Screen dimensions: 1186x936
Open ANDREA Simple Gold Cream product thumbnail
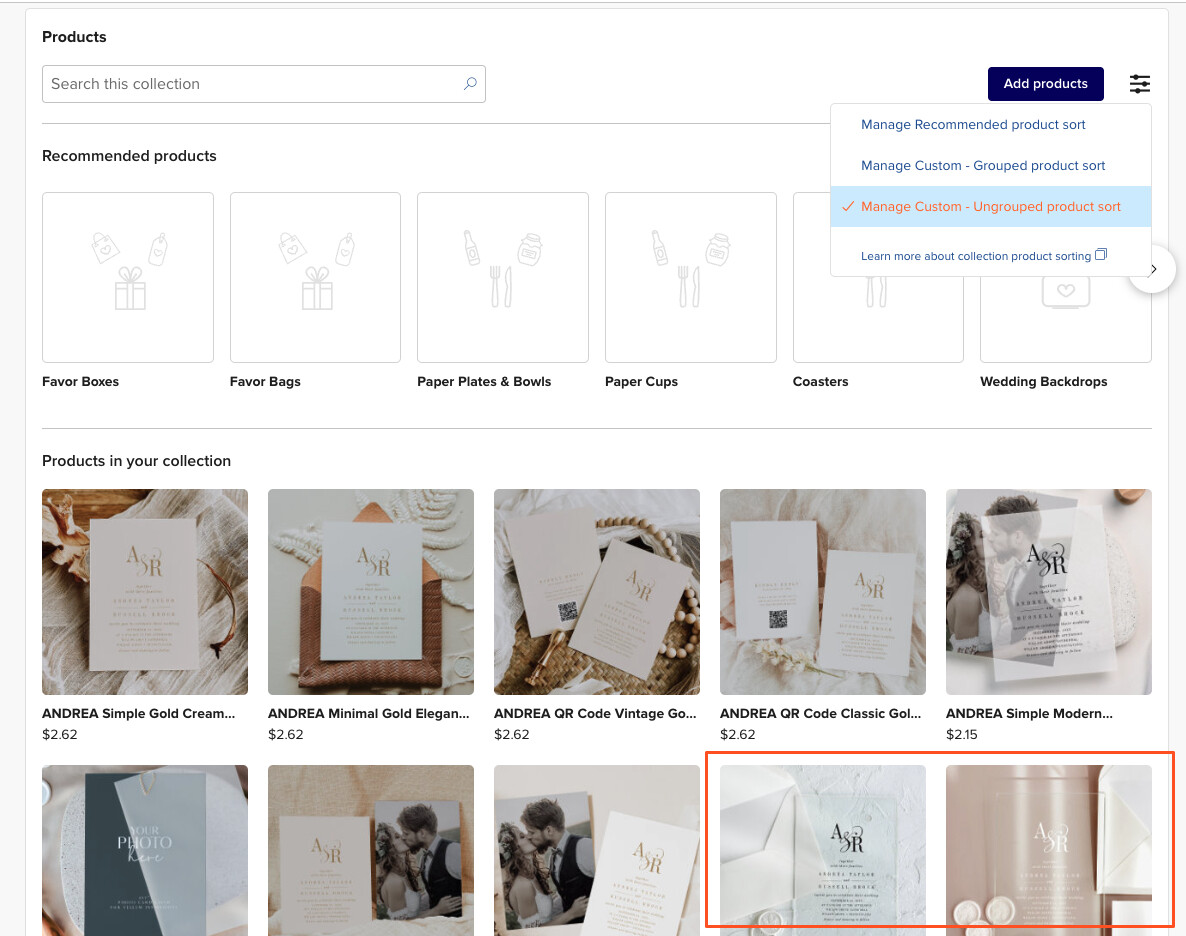tap(145, 592)
